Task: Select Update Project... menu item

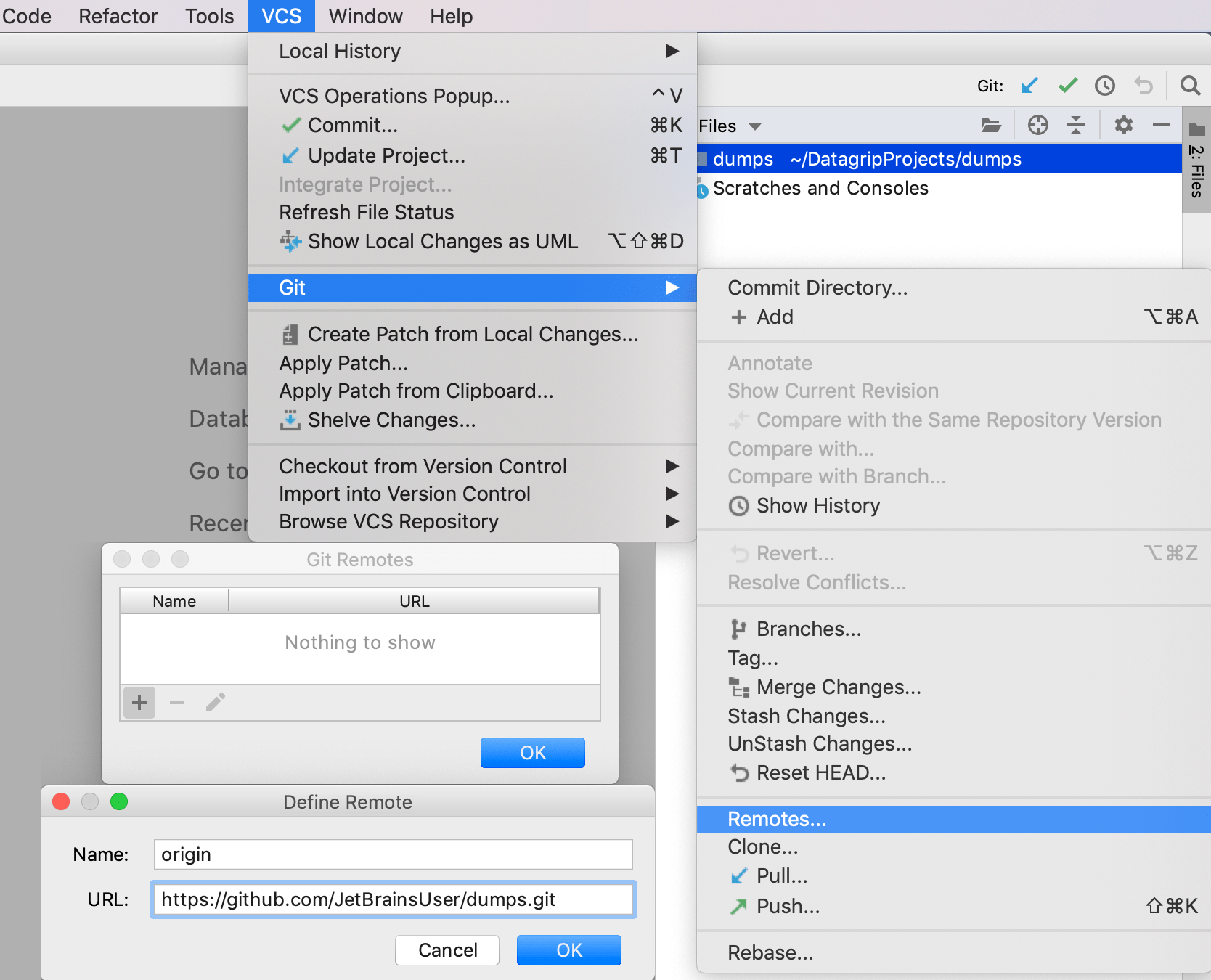Action: (472, 155)
